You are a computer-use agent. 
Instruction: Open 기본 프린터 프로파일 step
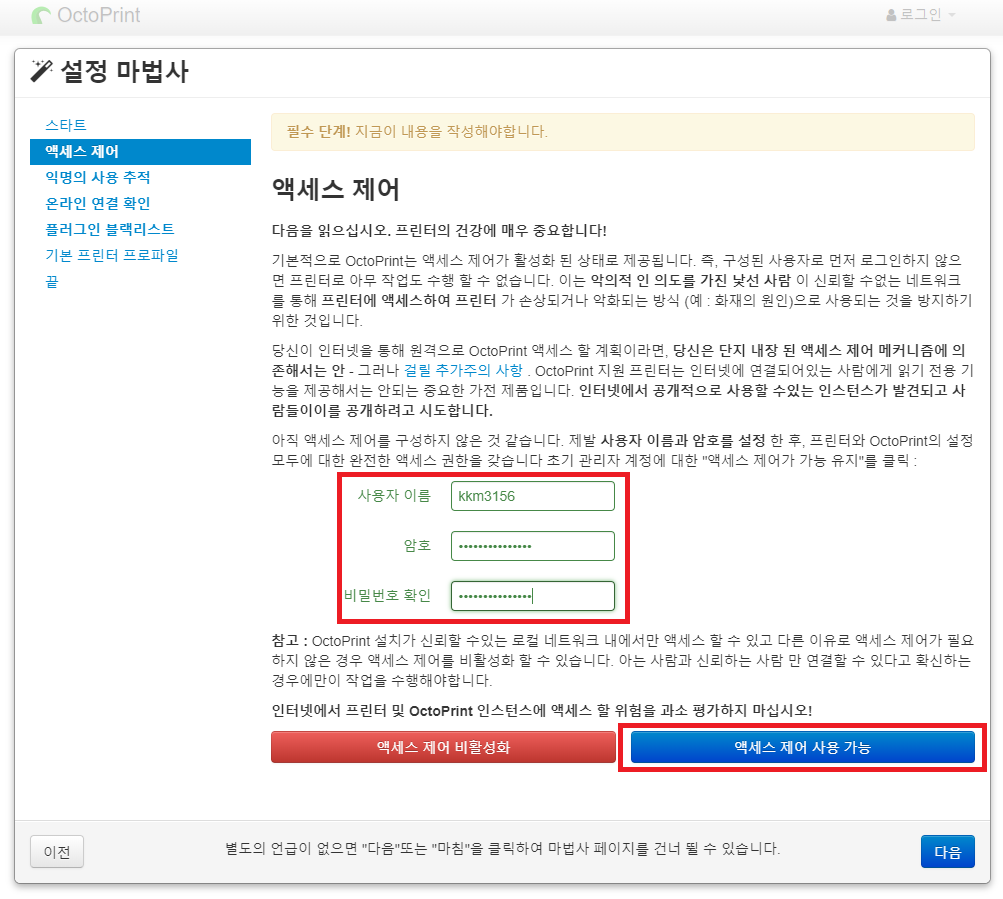click(x=112, y=255)
